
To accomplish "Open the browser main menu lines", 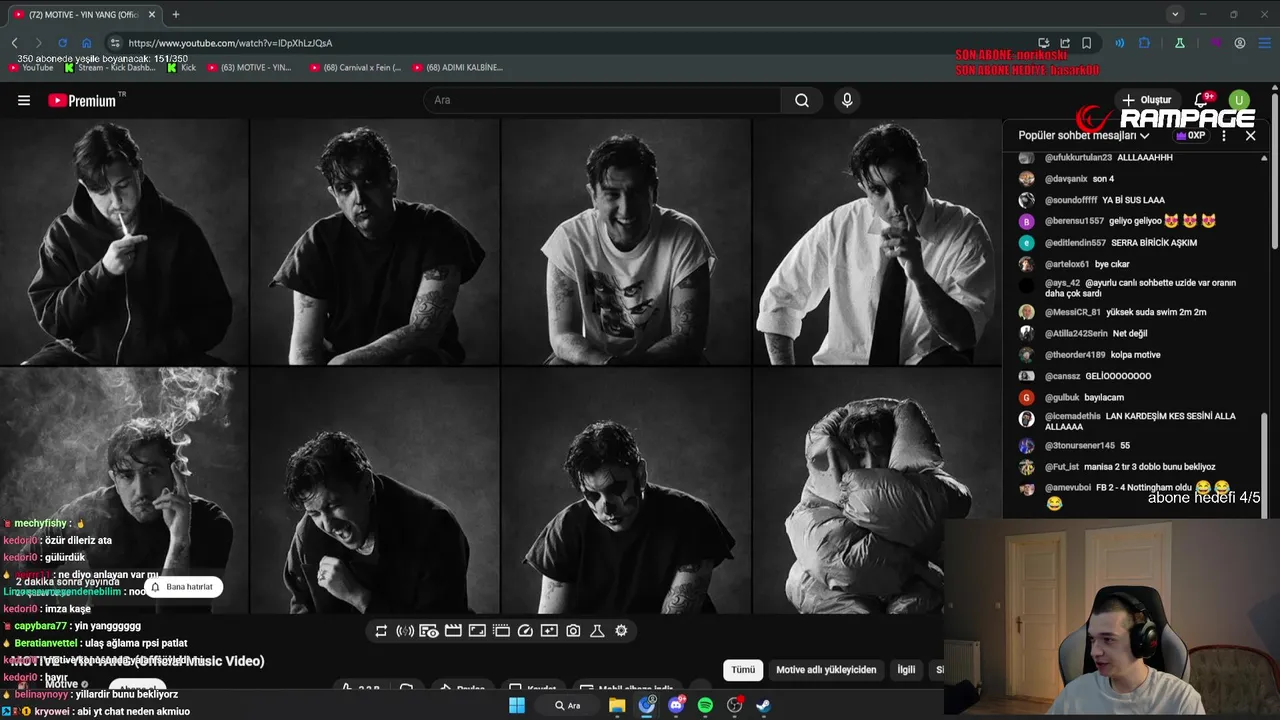I will click(x=1265, y=43).
